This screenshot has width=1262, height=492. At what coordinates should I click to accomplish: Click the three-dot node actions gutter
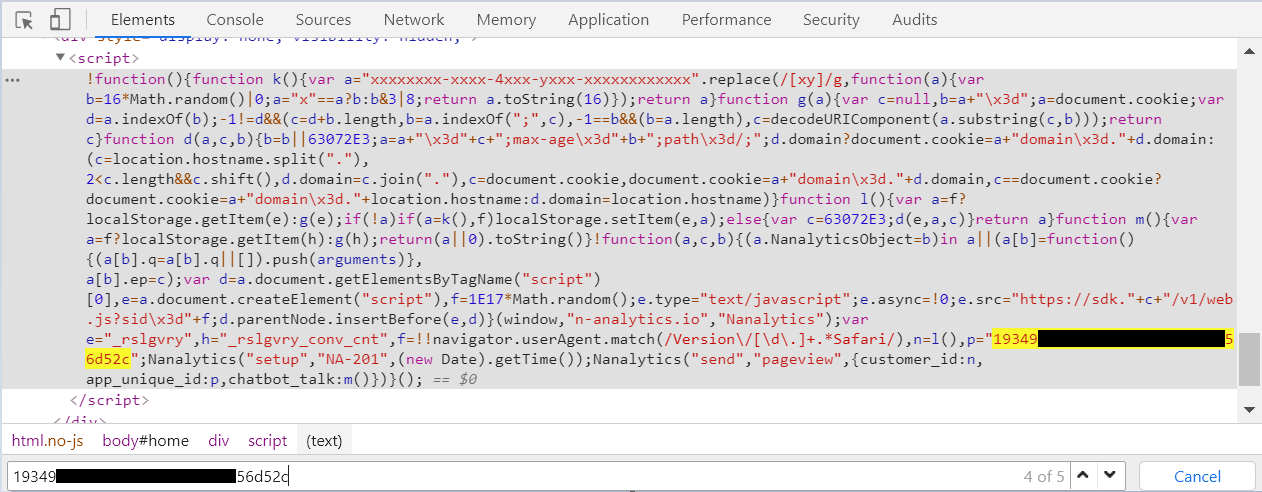13,79
